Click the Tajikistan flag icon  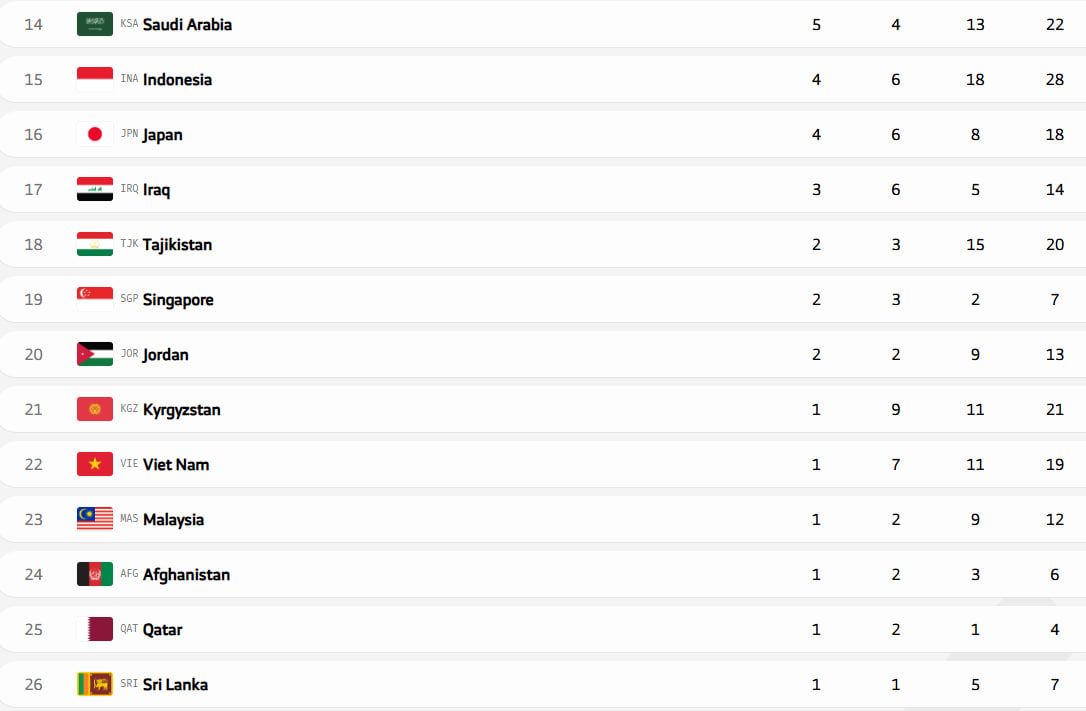tap(95, 244)
